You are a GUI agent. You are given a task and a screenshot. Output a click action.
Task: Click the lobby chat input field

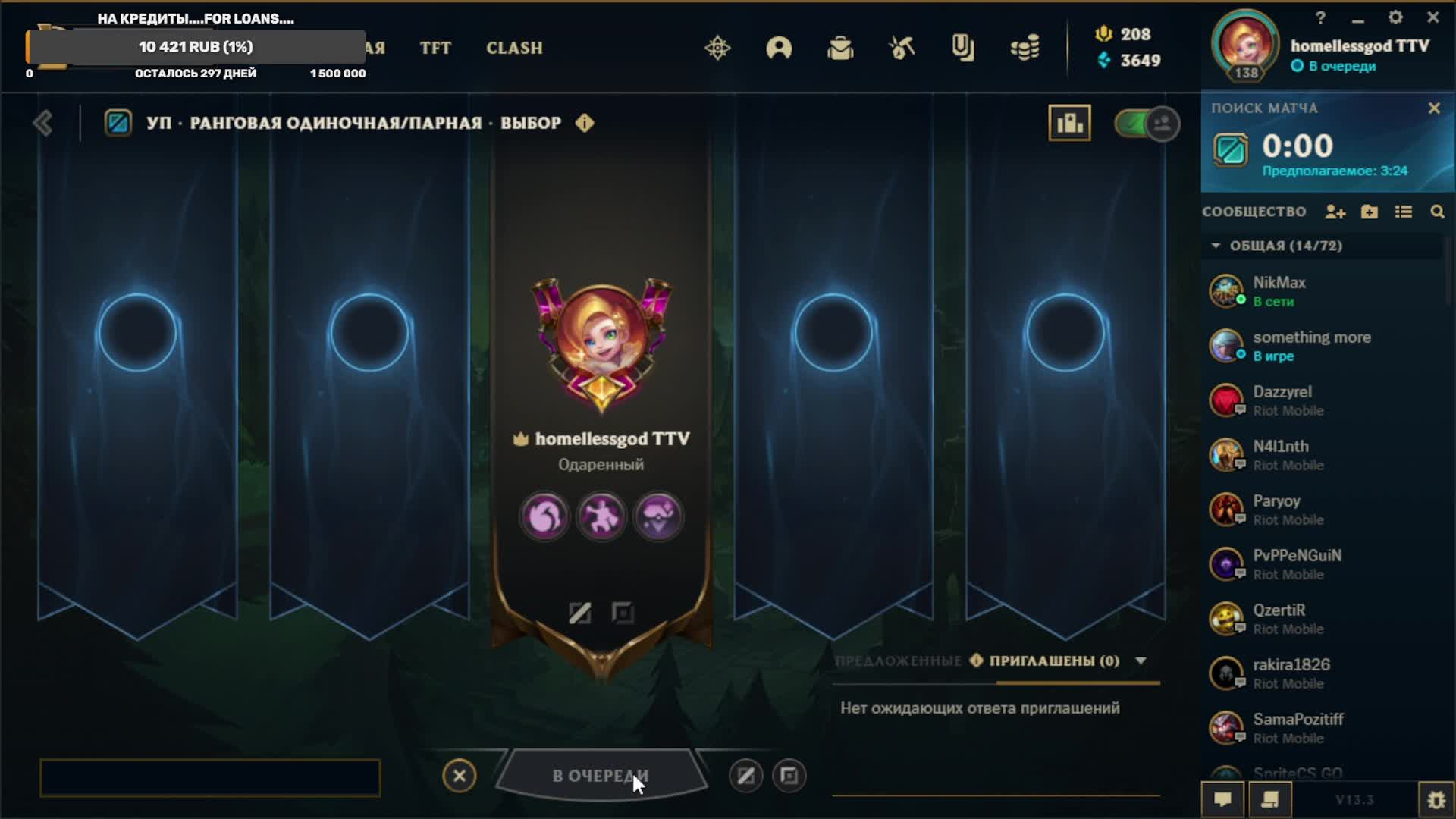210,778
